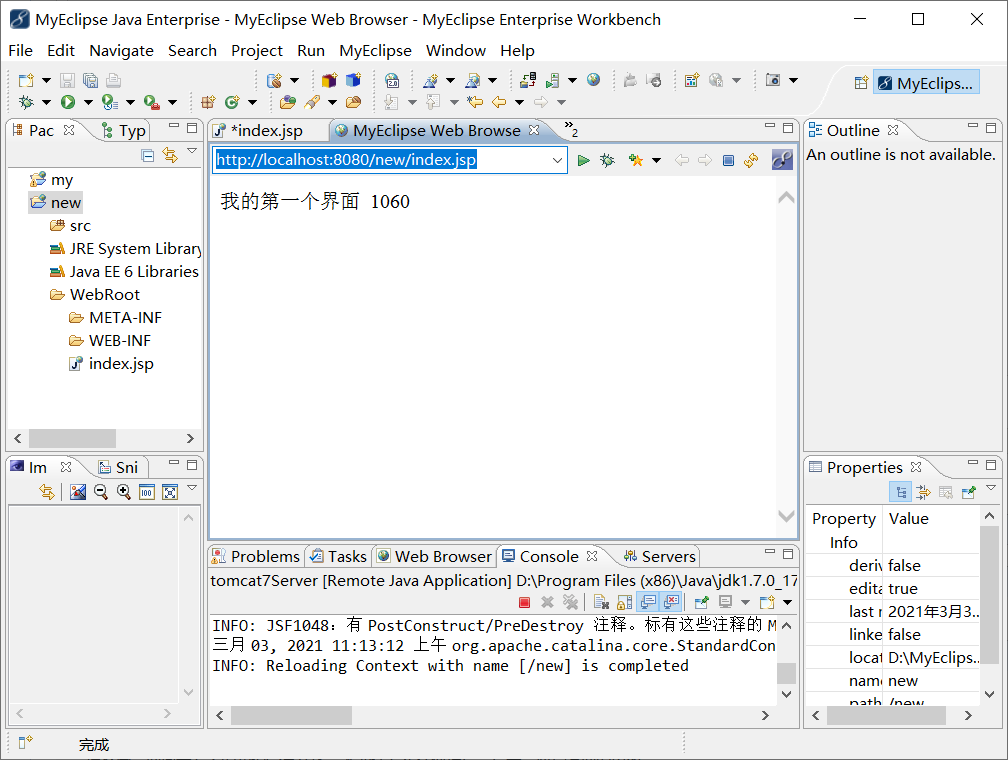Select the src folder
The image size is (1008, 760).
coord(71,226)
